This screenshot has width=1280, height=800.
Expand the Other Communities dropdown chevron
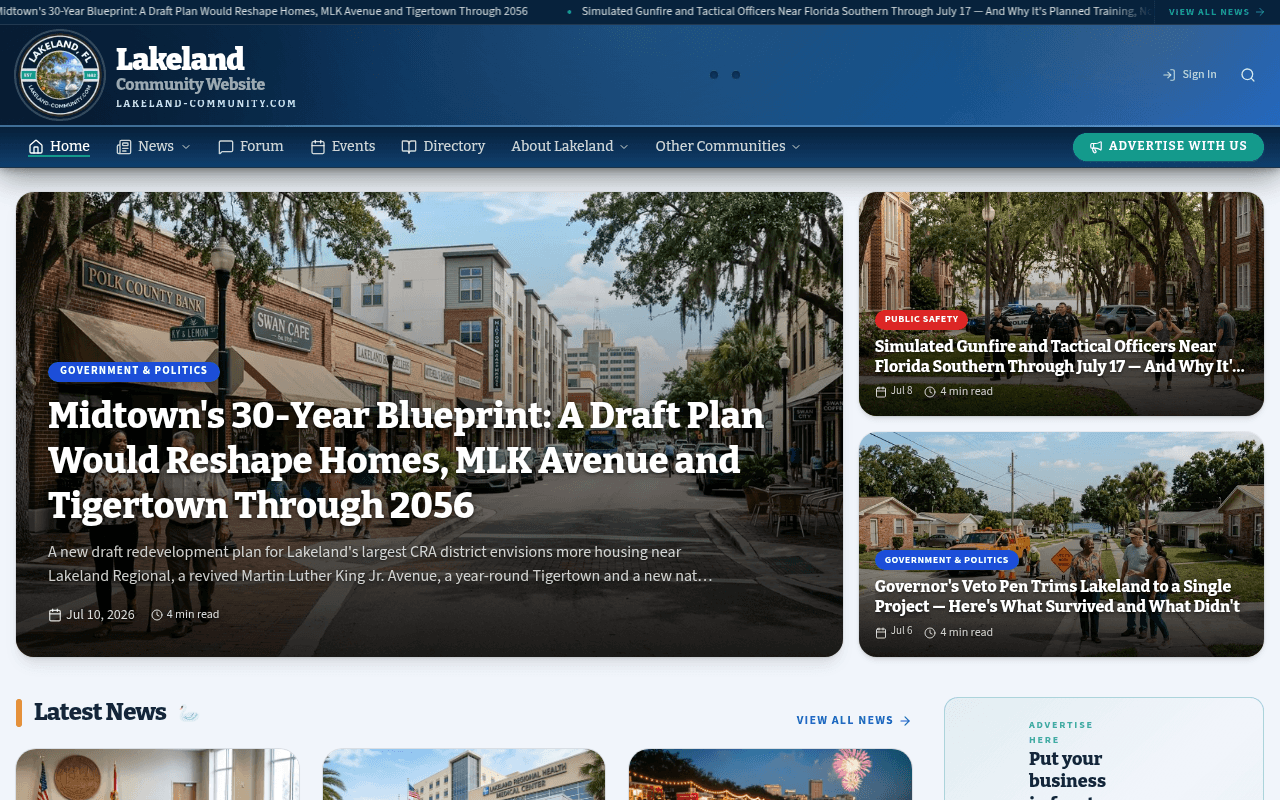(x=796, y=147)
